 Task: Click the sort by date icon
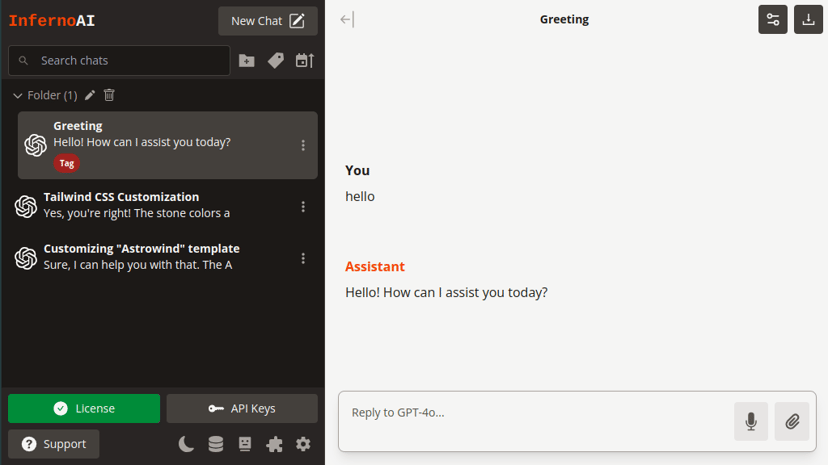pyautogui.click(x=305, y=61)
